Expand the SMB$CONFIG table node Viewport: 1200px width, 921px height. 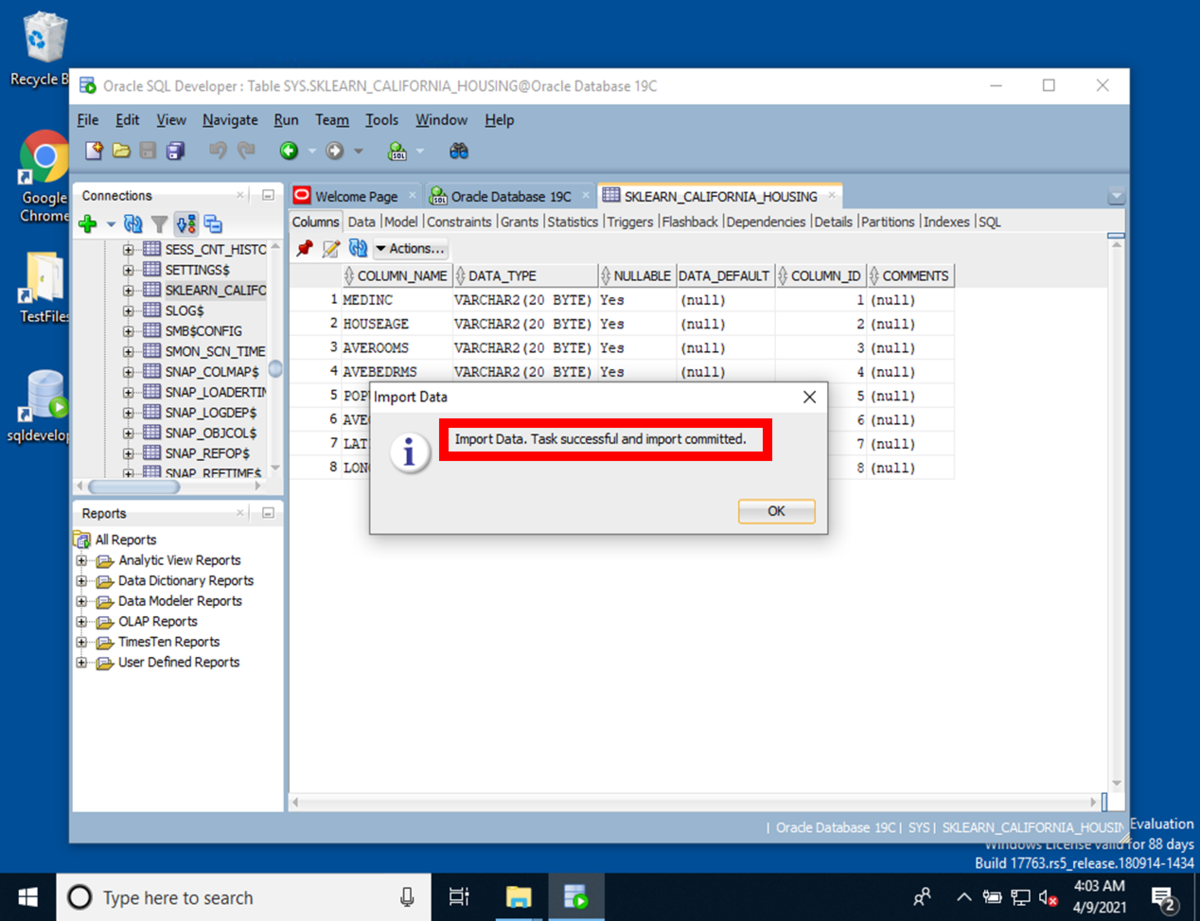pyautogui.click(x=128, y=331)
